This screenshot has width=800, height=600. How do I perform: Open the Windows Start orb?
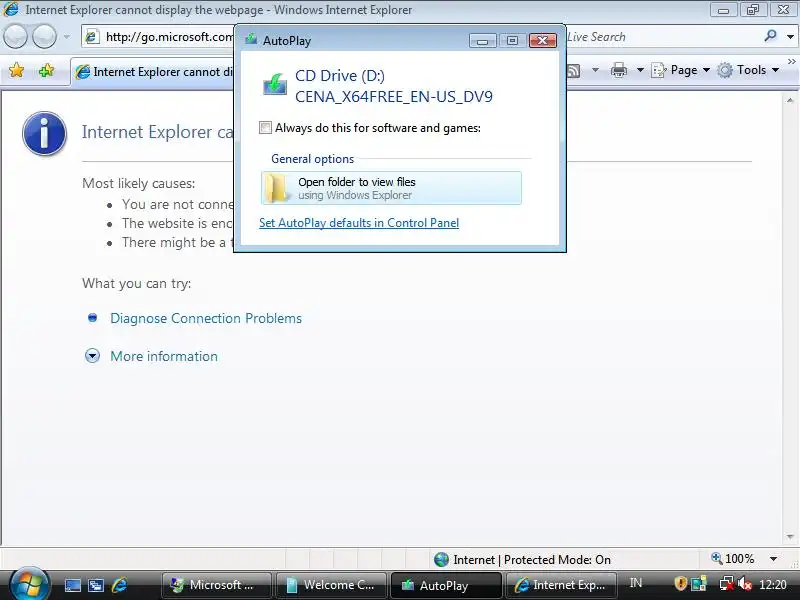tap(29, 584)
